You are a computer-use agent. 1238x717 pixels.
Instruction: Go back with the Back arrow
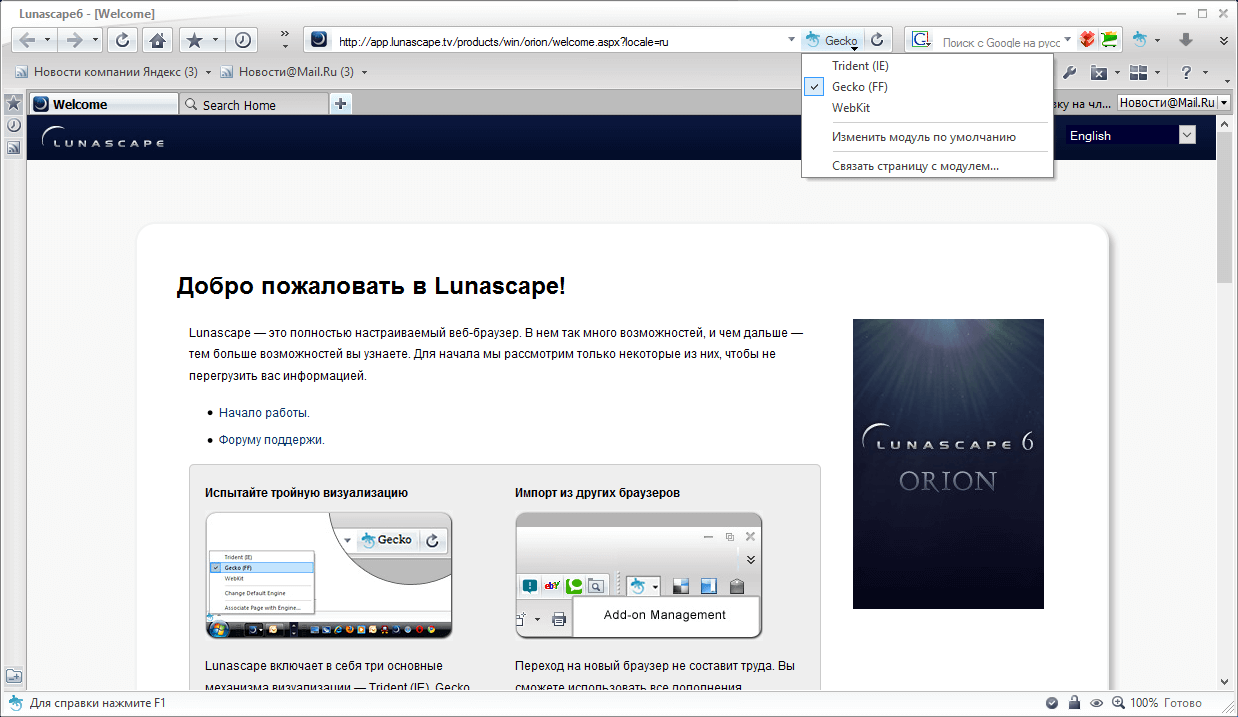point(27,40)
